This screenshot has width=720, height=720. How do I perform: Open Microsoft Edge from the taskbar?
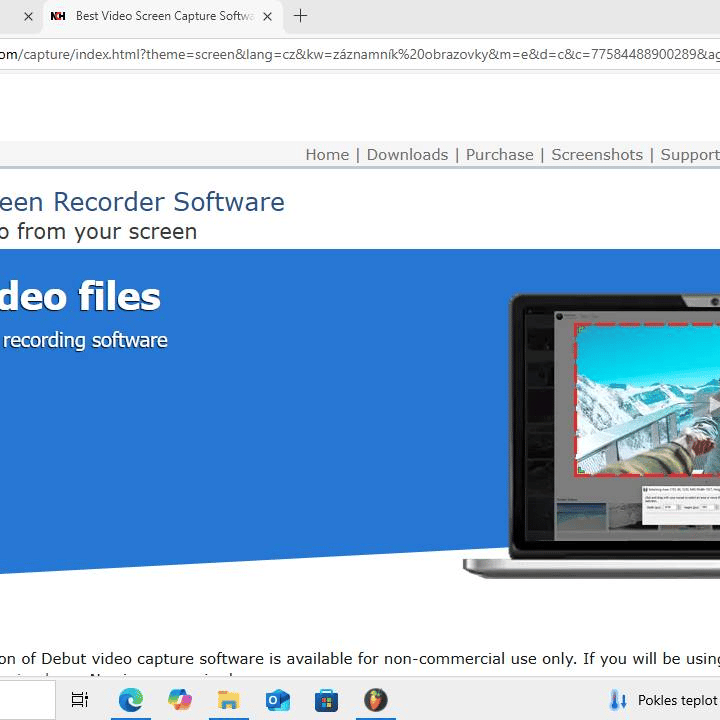[x=131, y=700]
